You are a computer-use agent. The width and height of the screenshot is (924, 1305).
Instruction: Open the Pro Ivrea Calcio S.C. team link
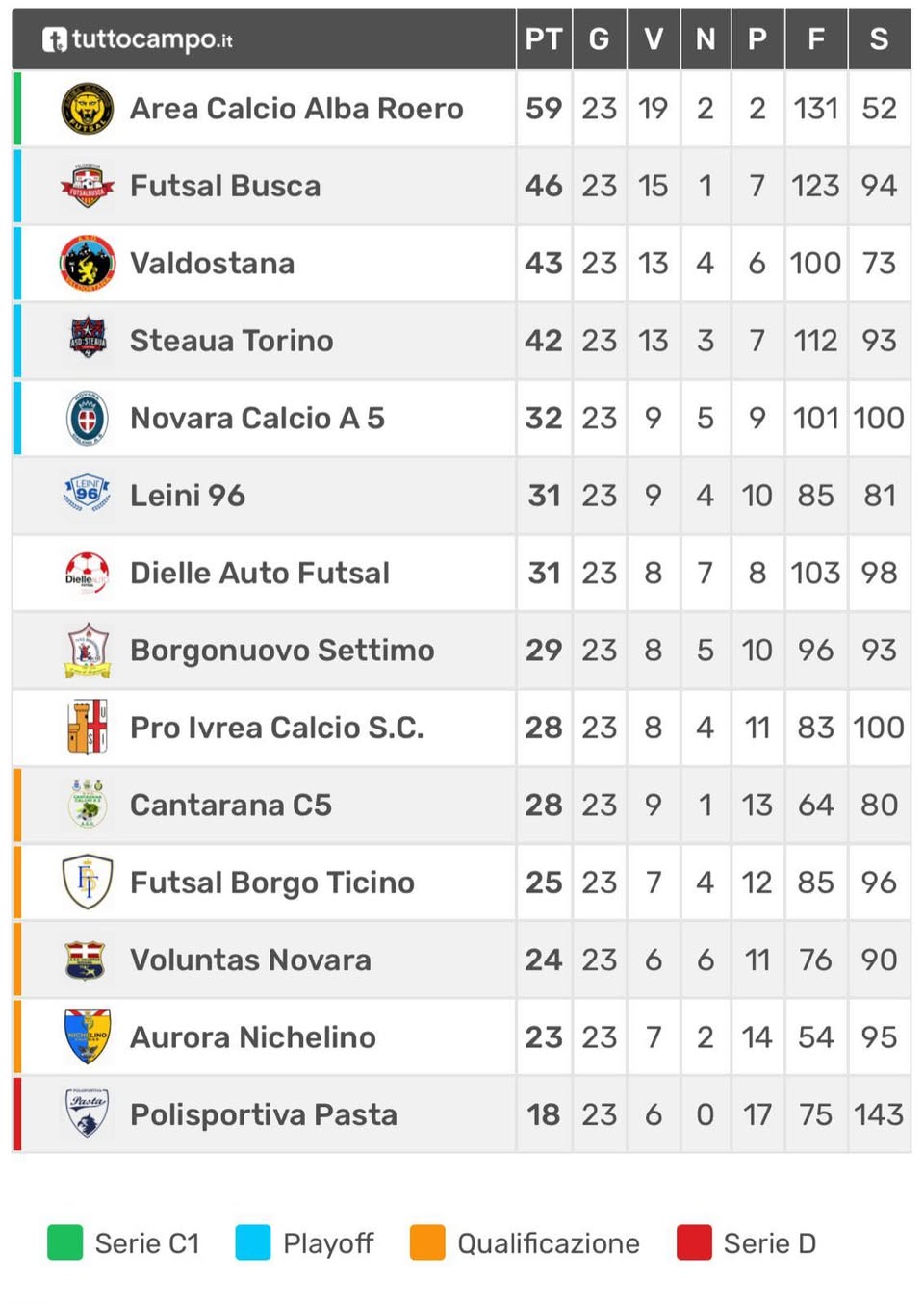coord(277,728)
